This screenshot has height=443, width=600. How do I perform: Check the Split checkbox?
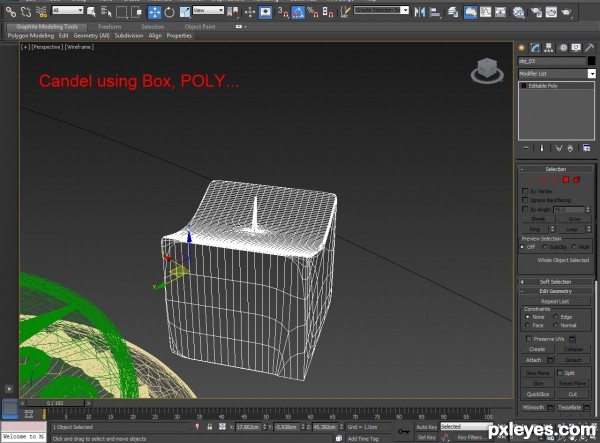point(560,373)
